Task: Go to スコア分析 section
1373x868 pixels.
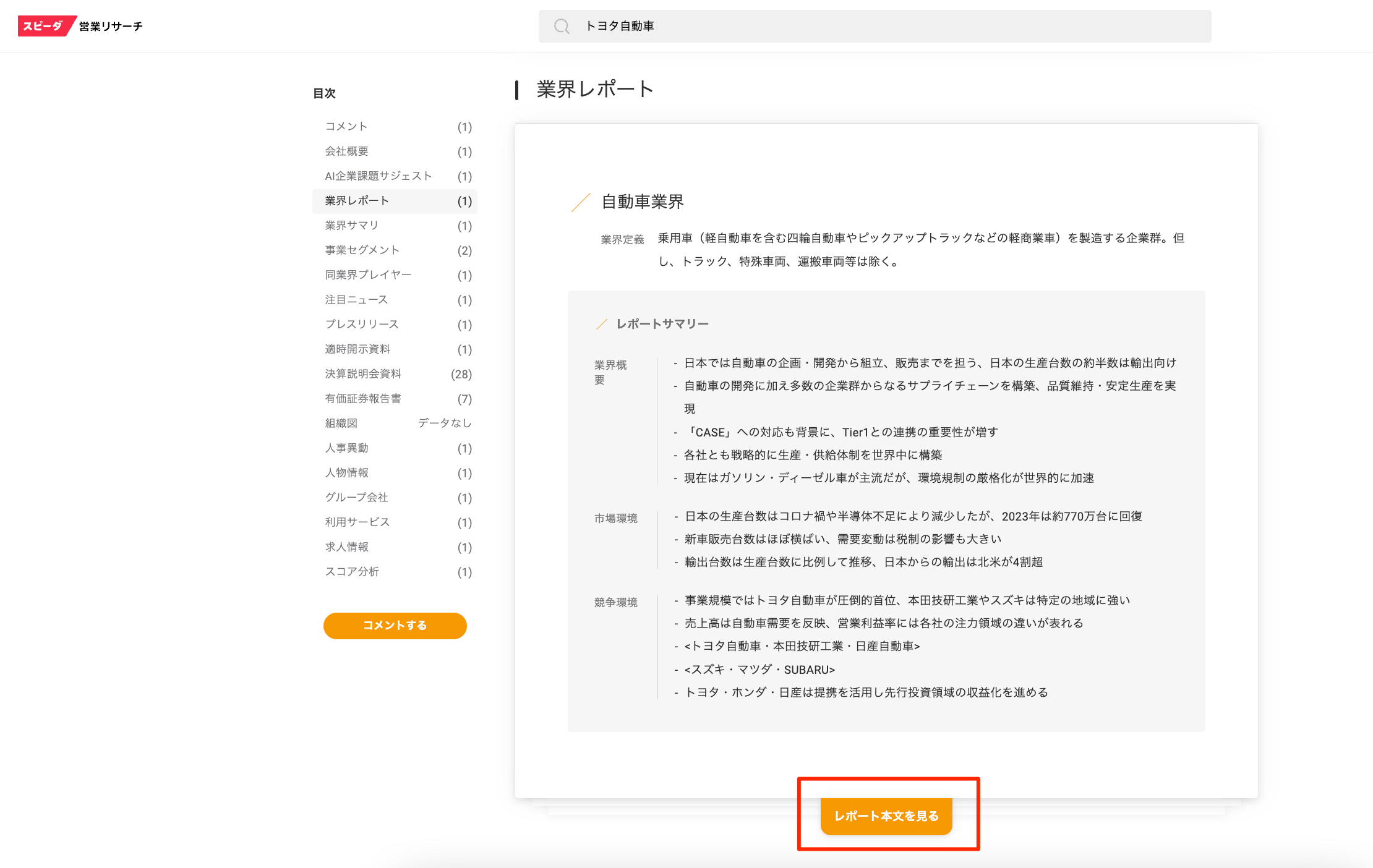Action: click(352, 572)
